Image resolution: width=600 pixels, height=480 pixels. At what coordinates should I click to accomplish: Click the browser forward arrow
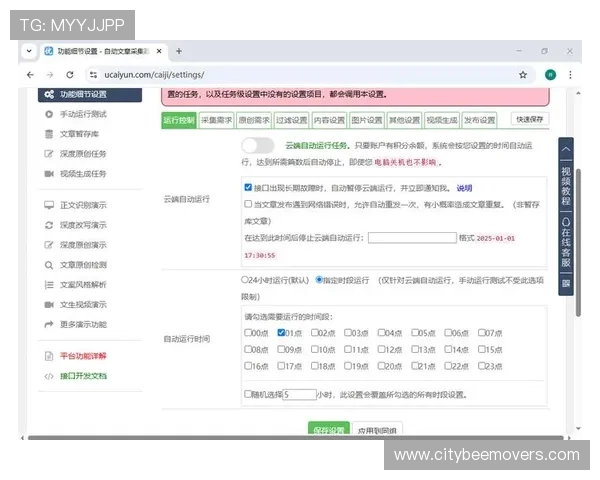pos(50,75)
